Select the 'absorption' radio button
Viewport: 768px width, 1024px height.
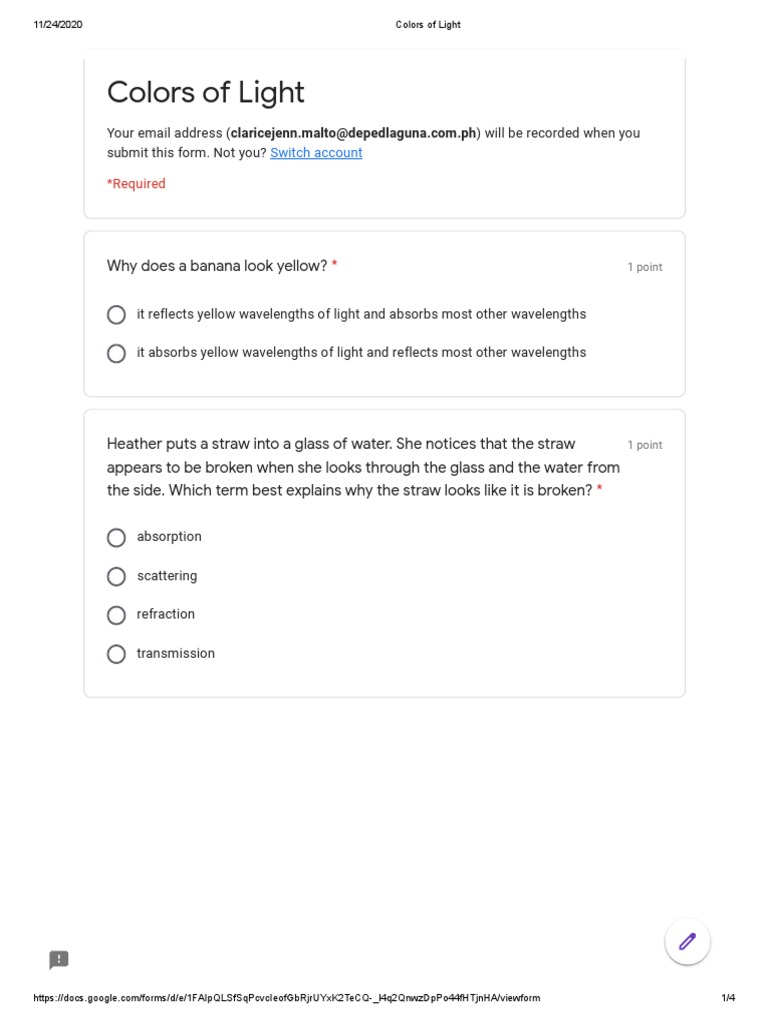(117, 538)
